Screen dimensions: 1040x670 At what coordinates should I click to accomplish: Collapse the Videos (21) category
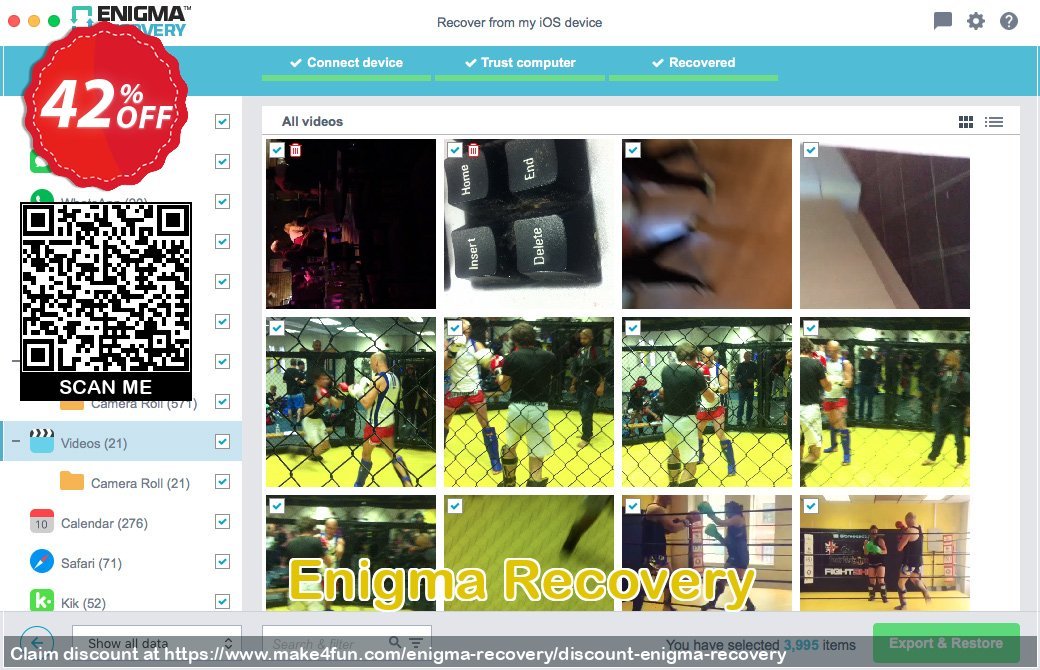tap(15, 441)
